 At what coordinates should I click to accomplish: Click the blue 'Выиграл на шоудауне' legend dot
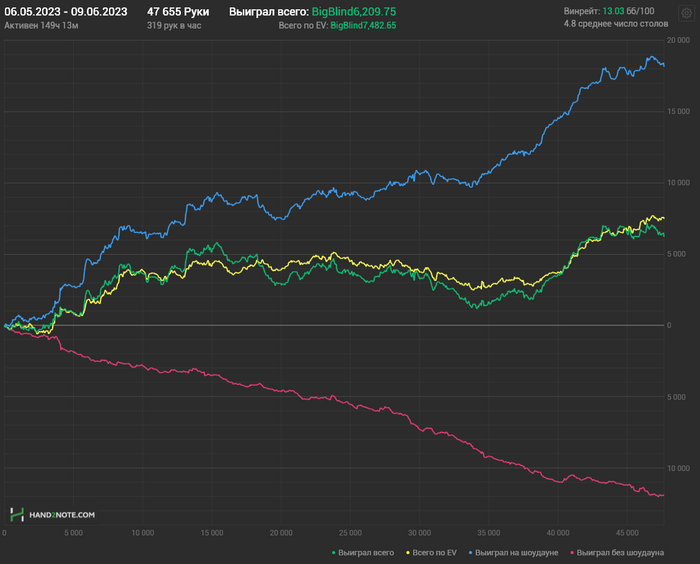471,553
